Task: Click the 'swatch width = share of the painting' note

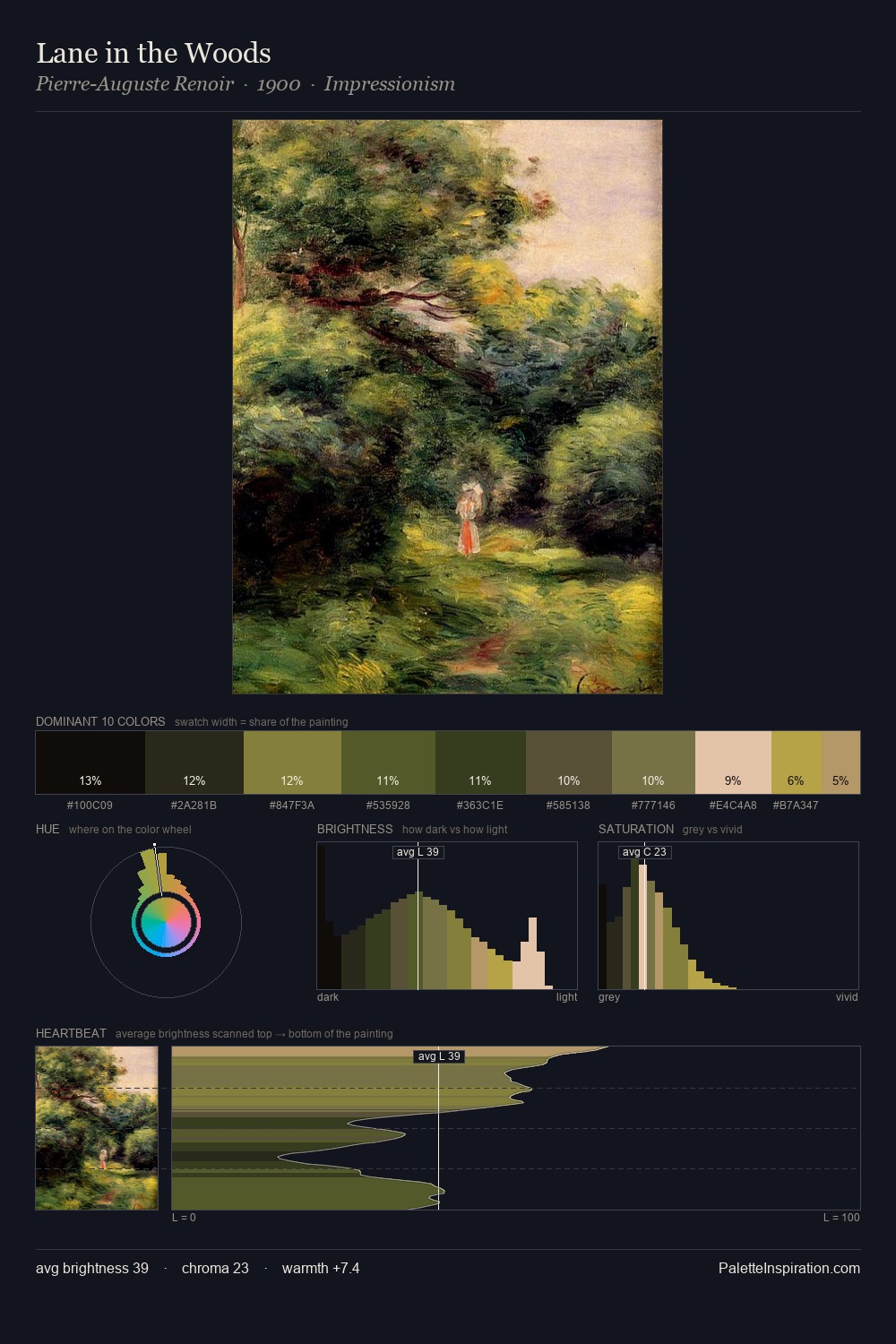Action: (262, 722)
